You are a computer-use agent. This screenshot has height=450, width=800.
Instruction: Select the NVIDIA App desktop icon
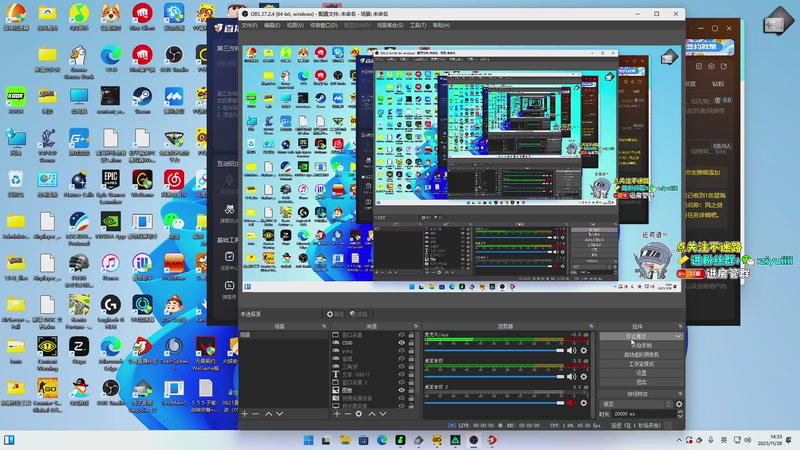pyautogui.click(x=111, y=226)
